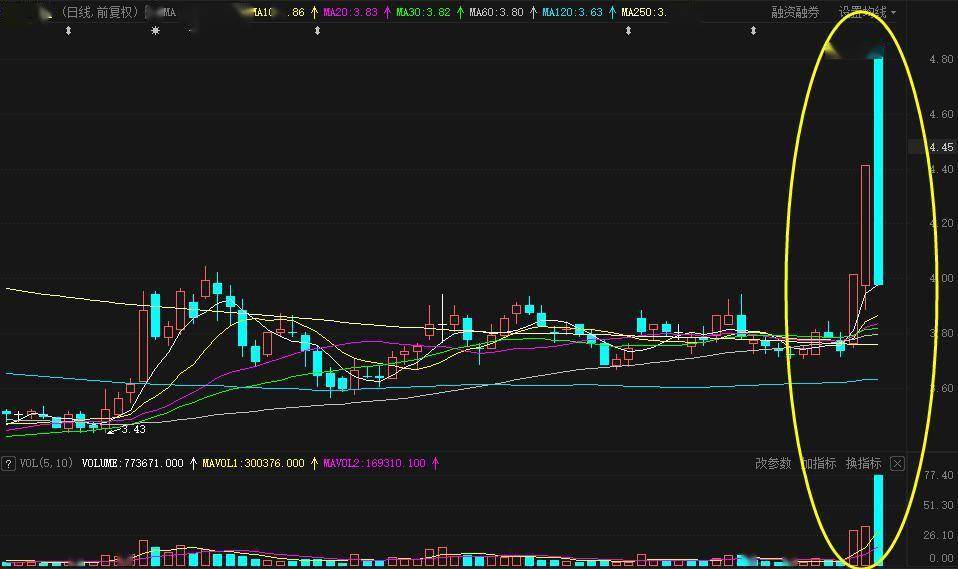Click 加指标 to add an indicator
This screenshot has height=569, width=958.
click(818, 463)
